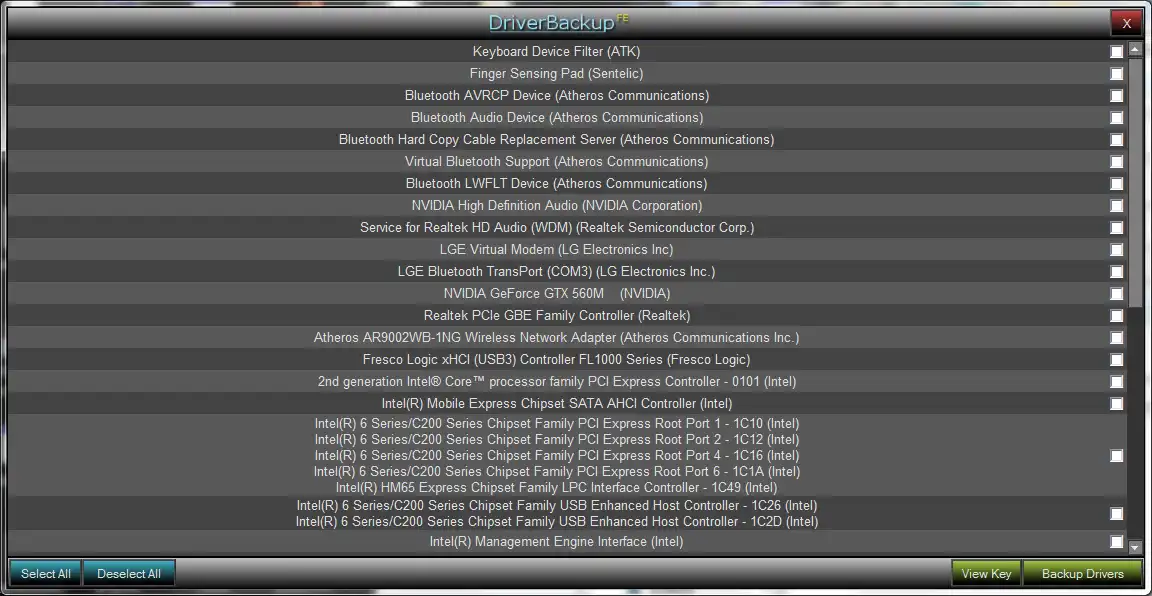
Task: Tick Bluetooth Hard Copy Cable Replacement Server checkbox
Action: point(1117,140)
